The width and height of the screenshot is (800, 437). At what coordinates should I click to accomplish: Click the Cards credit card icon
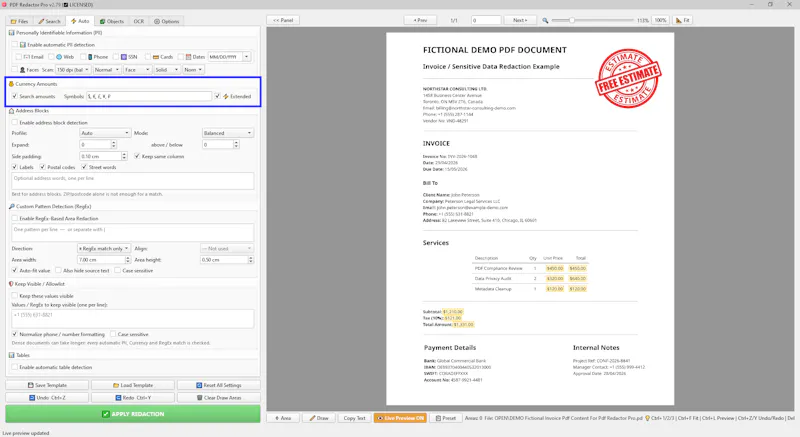(156, 57)
